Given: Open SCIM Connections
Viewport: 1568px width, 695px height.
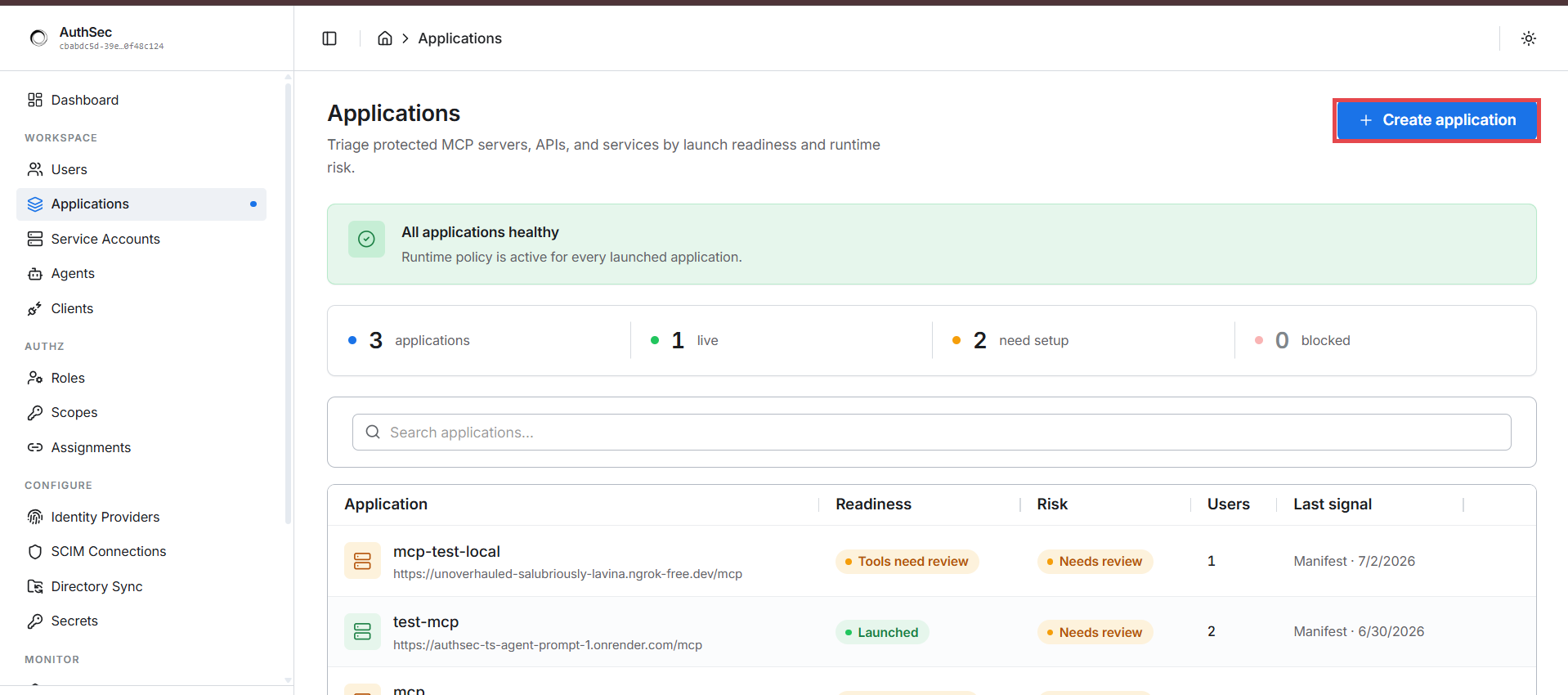Looking at the screenshot, I should [141, 552].
